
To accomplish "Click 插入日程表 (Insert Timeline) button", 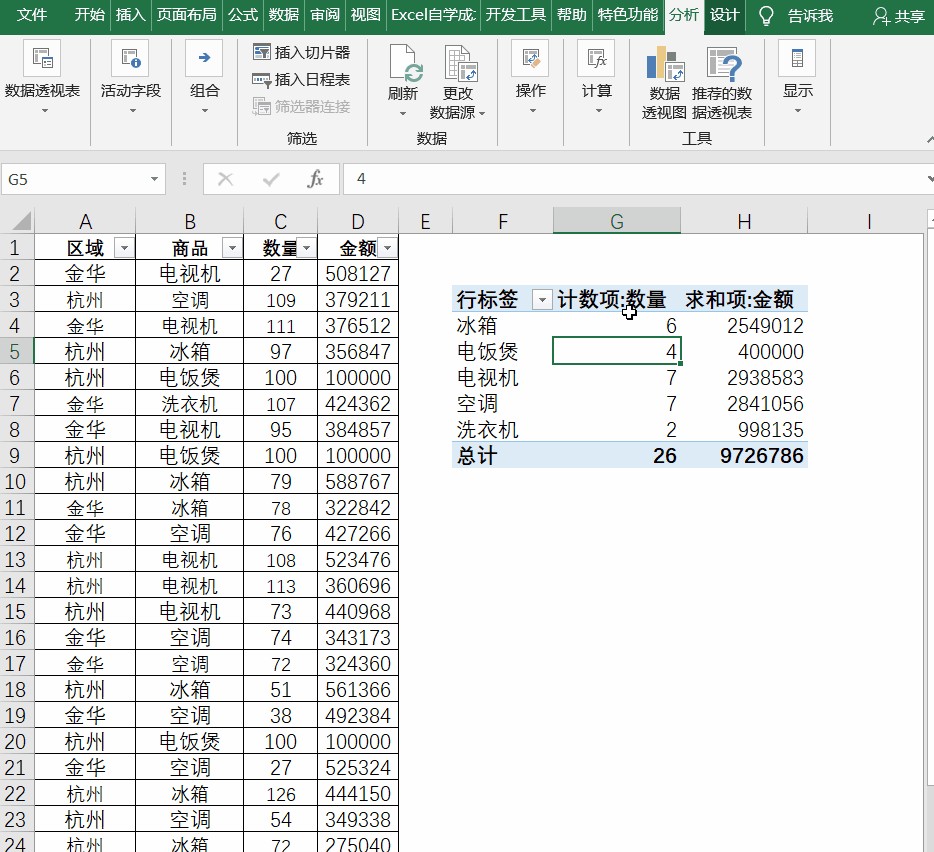I will click(301, 79).
